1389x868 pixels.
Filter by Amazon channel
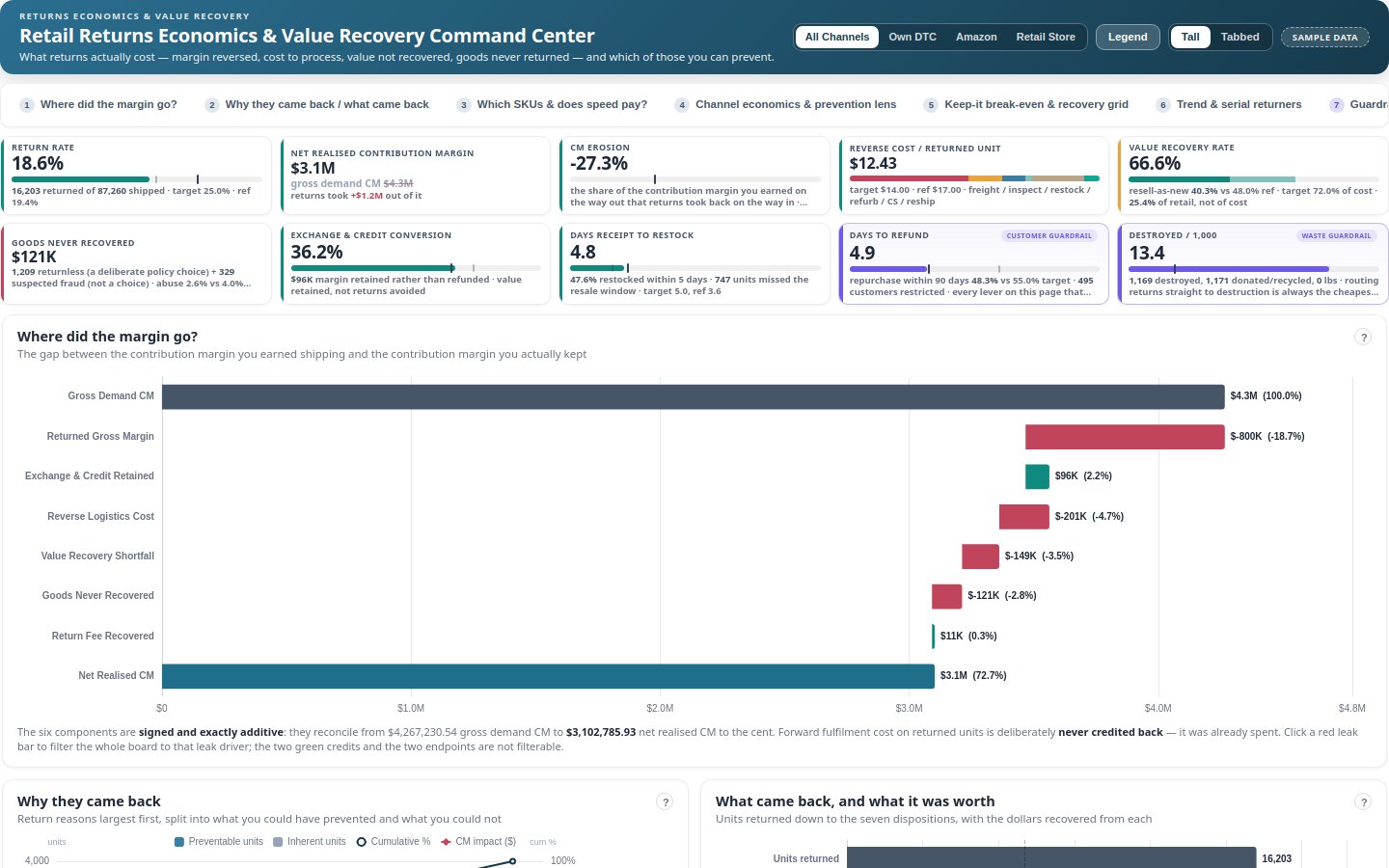[976, 37]
